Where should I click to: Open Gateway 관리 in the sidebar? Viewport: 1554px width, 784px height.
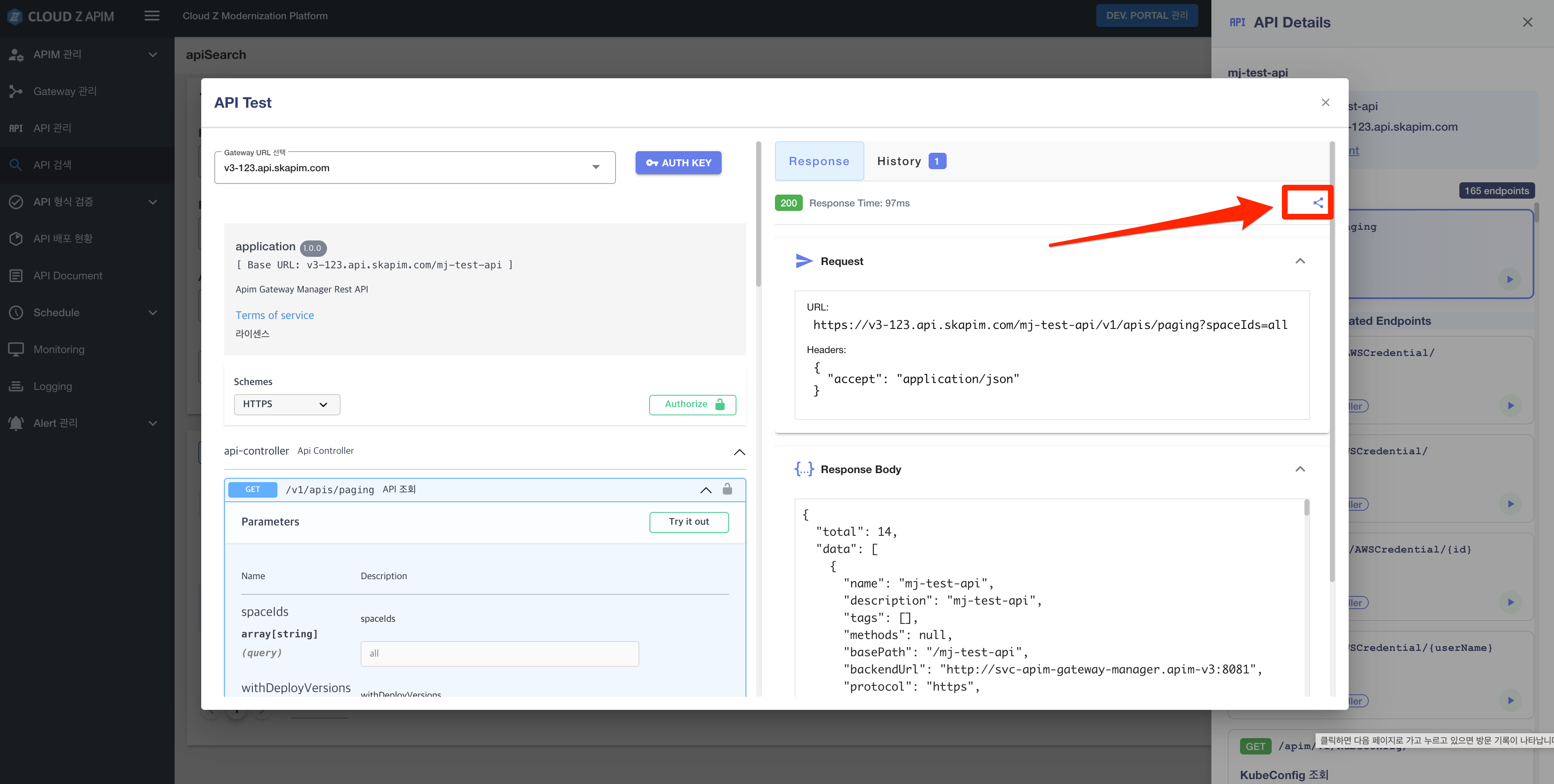coord(65,91)
